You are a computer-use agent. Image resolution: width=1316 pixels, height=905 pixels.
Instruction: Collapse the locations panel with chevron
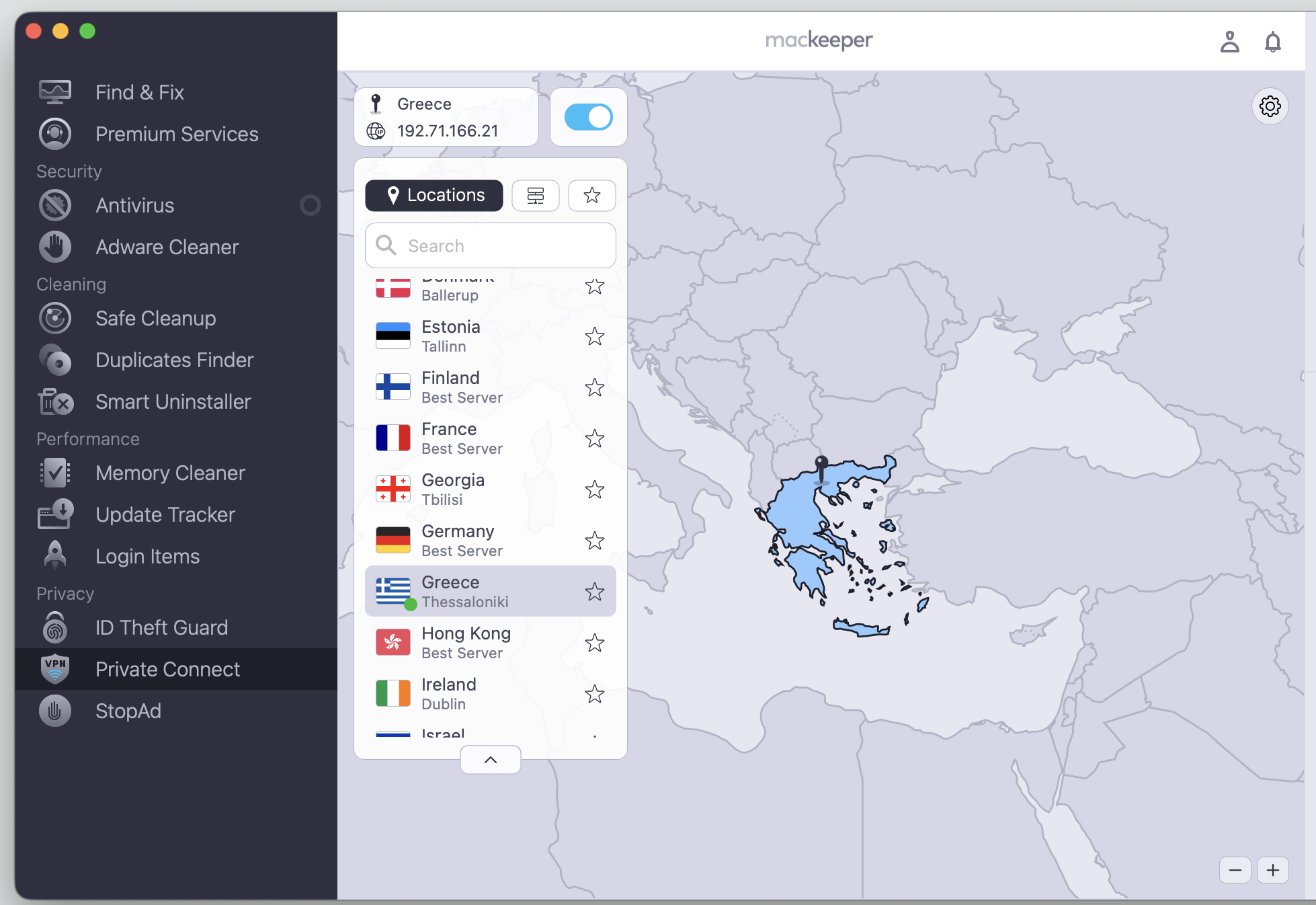point(491,760)
